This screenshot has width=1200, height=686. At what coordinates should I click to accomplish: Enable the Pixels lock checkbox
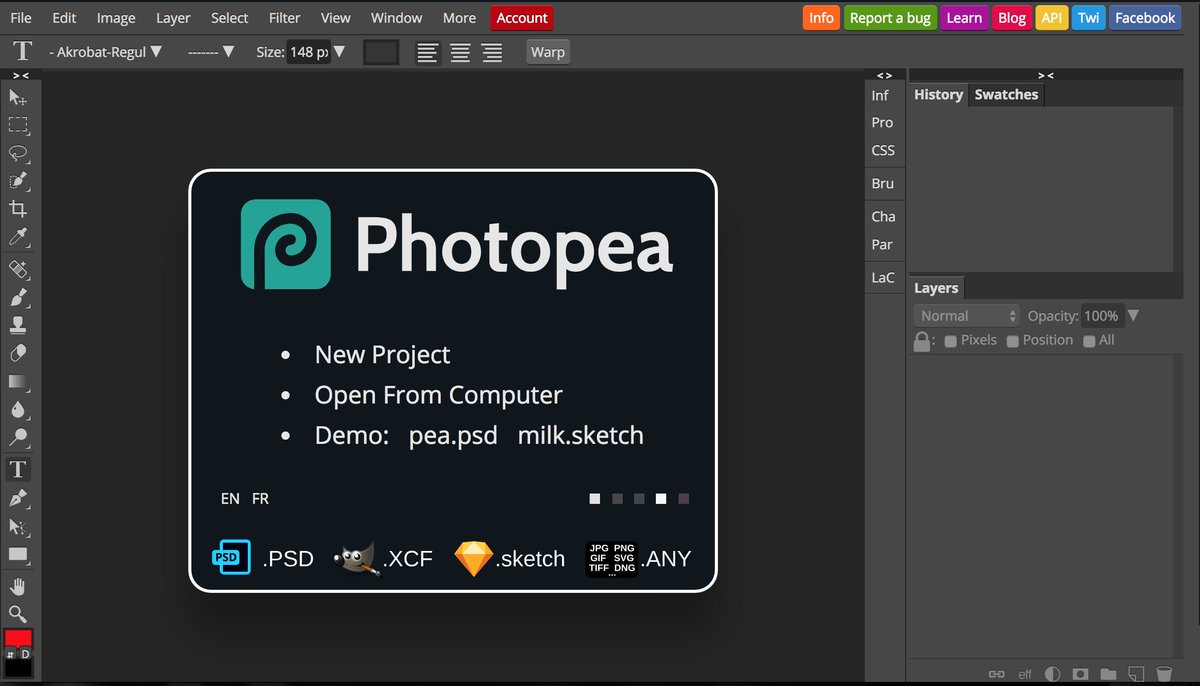pos(951,341)
